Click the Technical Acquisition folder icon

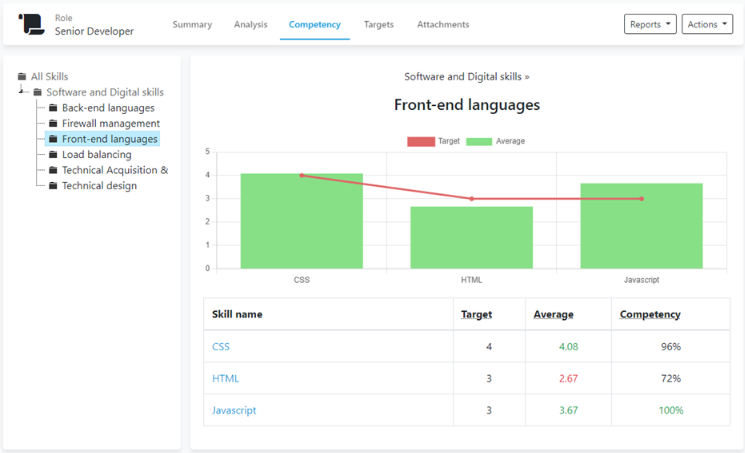pyautogui.click(x=53, y=170)
